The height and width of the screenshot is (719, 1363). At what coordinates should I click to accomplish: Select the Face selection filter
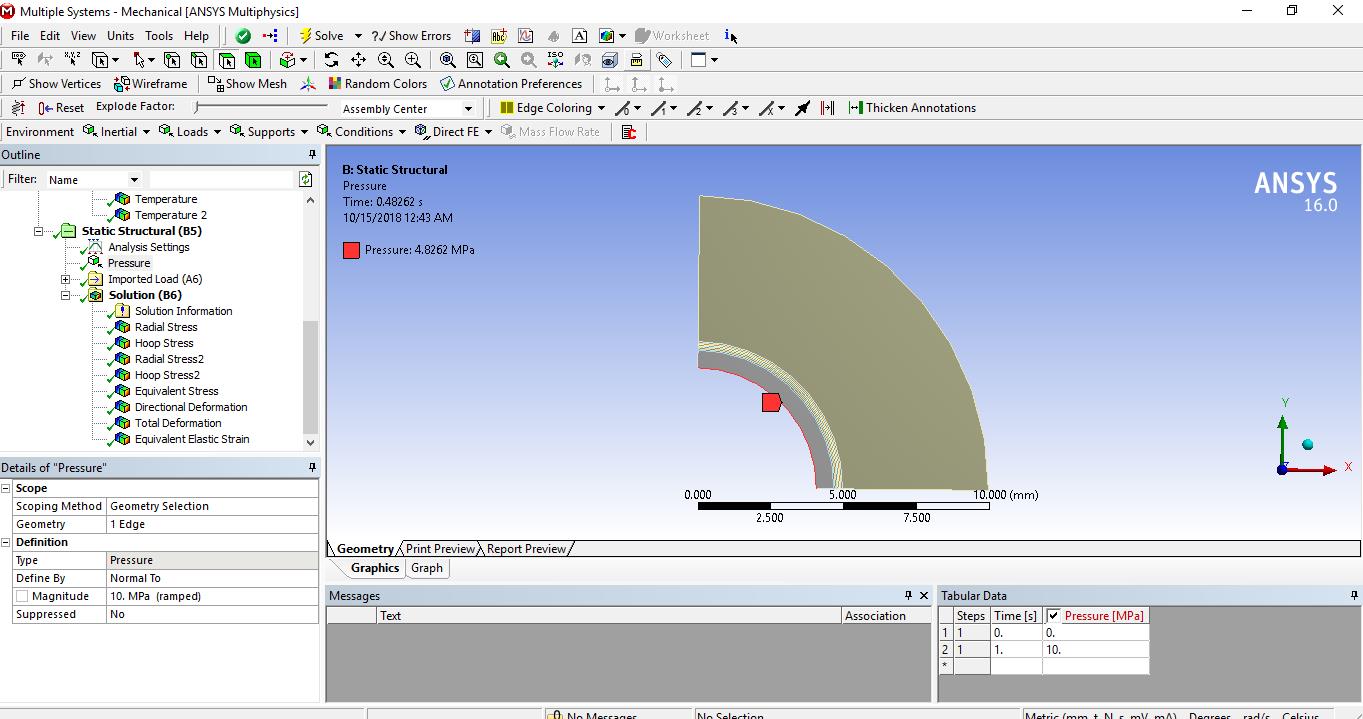(226, 60)
